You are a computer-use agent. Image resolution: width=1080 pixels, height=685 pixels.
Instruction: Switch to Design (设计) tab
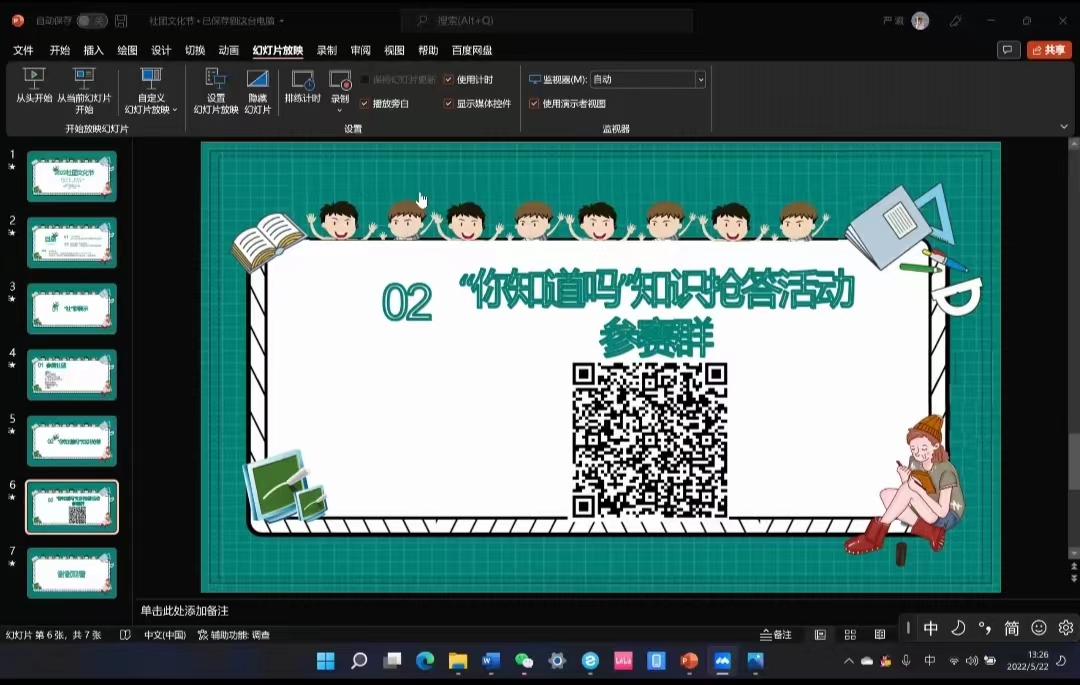160,50
